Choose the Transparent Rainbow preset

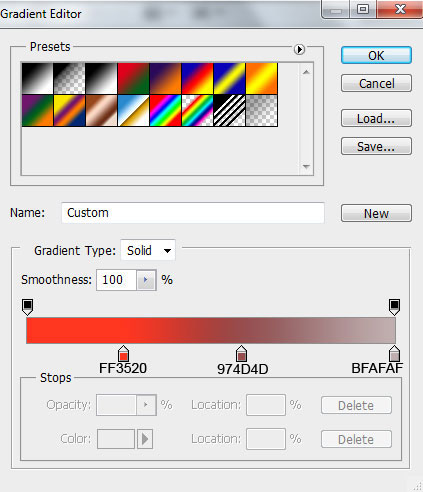(198, 110)
